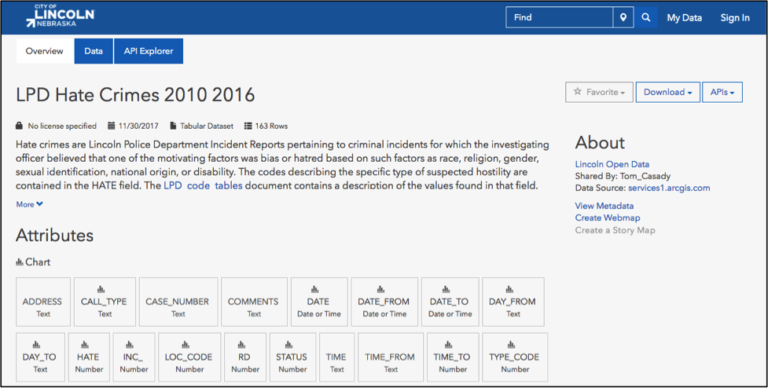The width and height of the screenshot is (768, 388).
Task: Open the API Explorer tab
Action: [148, 51]
